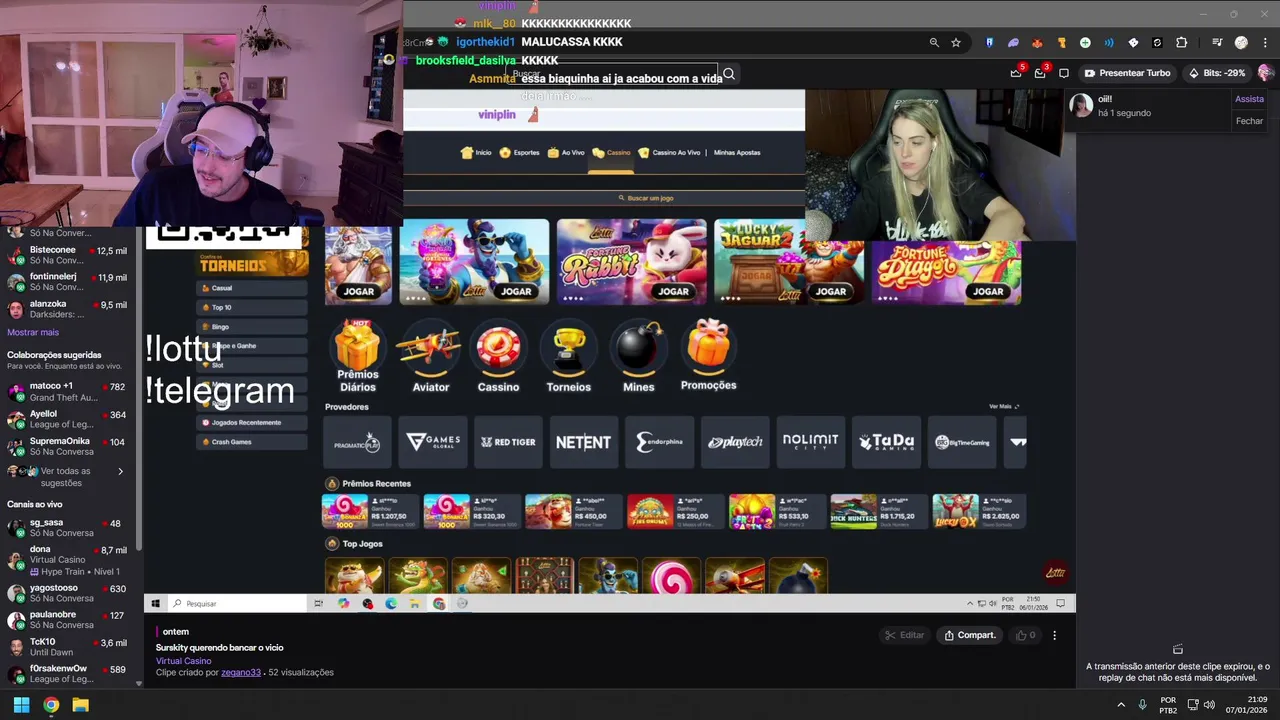Open the Windows Start menu
The height and width of the screenshot is (720, 1280).
coord(21,705)
